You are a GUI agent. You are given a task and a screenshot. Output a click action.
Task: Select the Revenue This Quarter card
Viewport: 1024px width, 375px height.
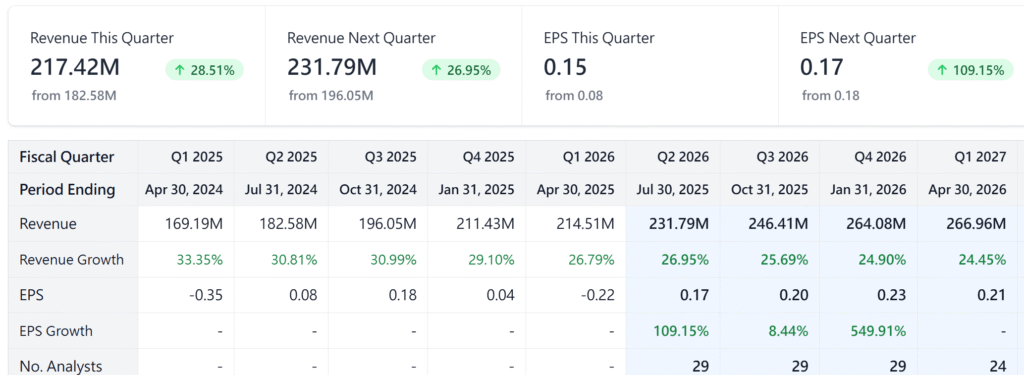tap(137, 65)
